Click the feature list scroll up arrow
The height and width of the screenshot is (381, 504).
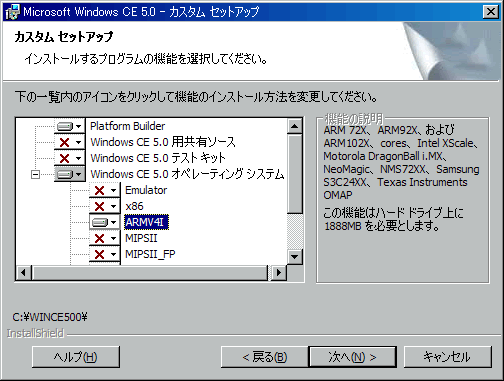click(295, 126)
